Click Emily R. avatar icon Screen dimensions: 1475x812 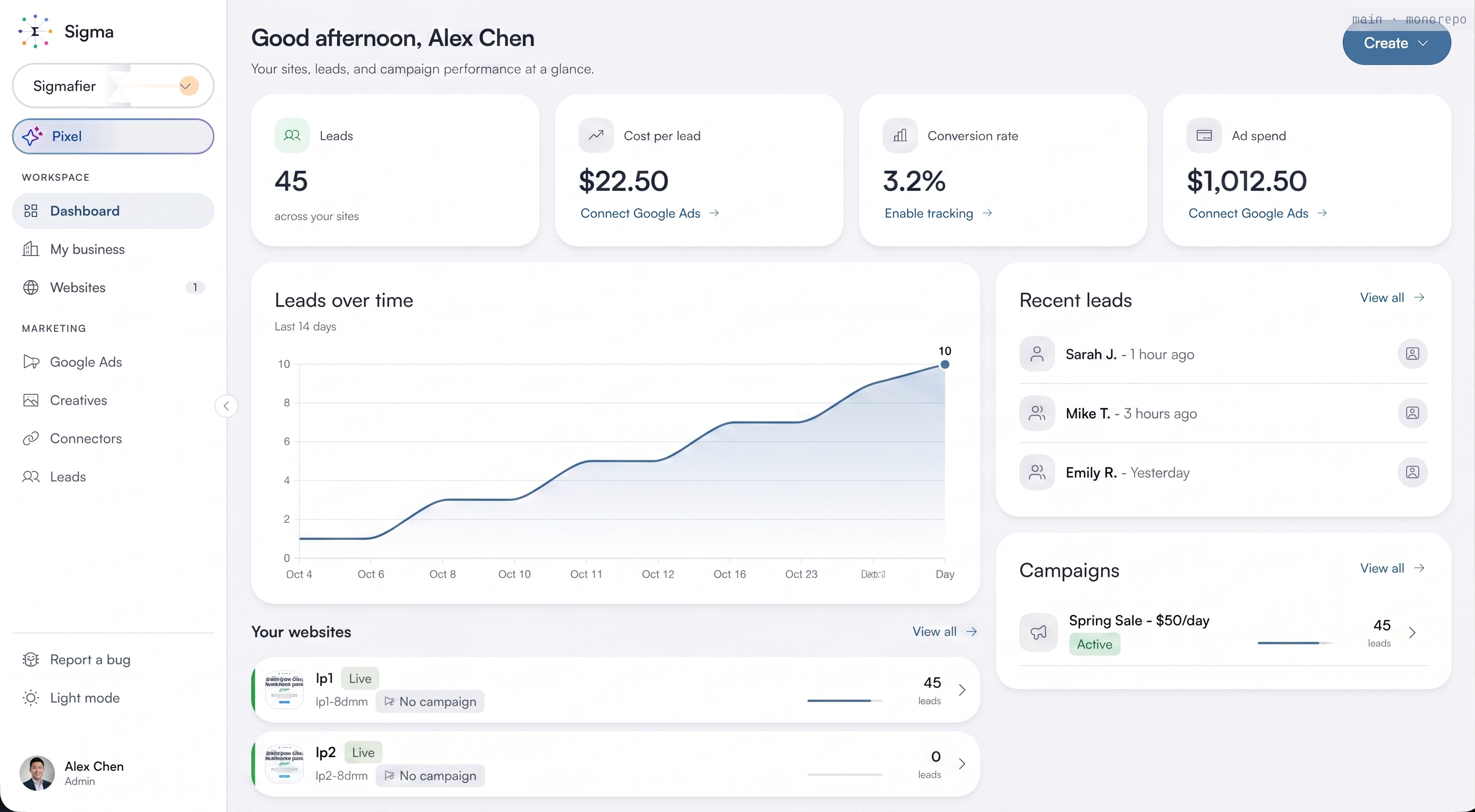(x=1037, y=473)
